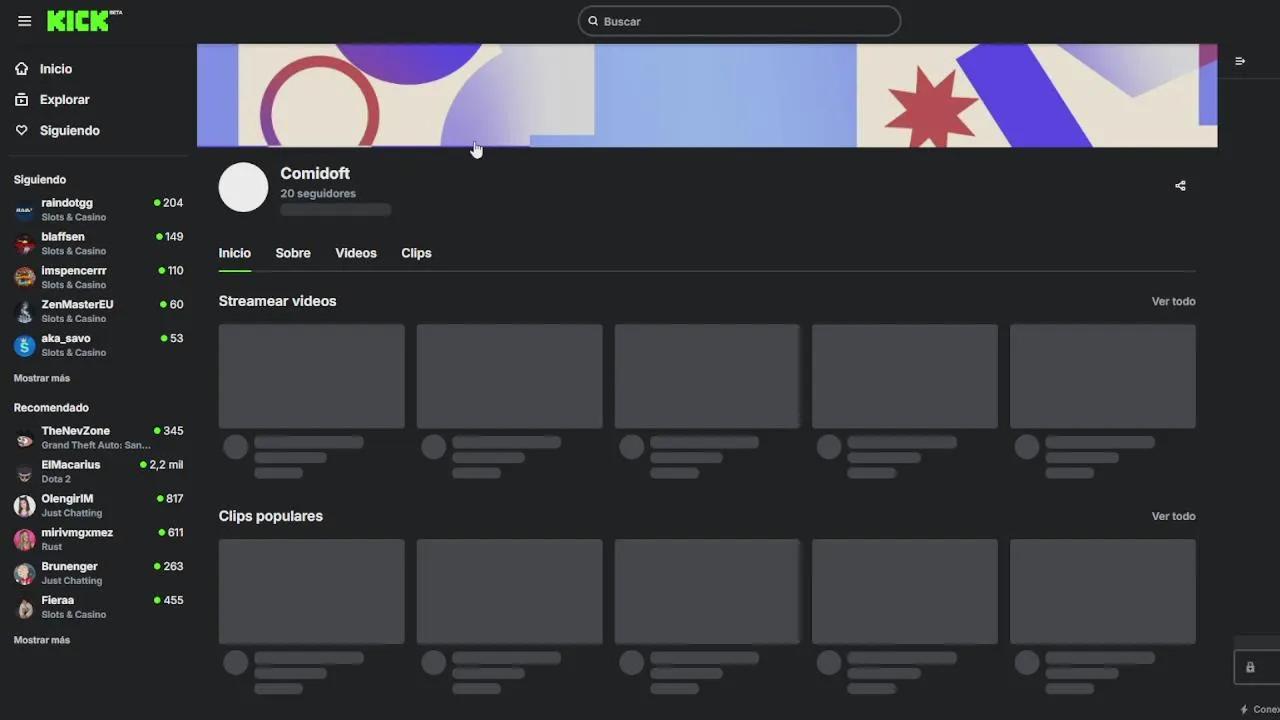Switch to the Videos tab
Image resolution: width=1280 pixels, height=720 pixels.
[356, 253]
